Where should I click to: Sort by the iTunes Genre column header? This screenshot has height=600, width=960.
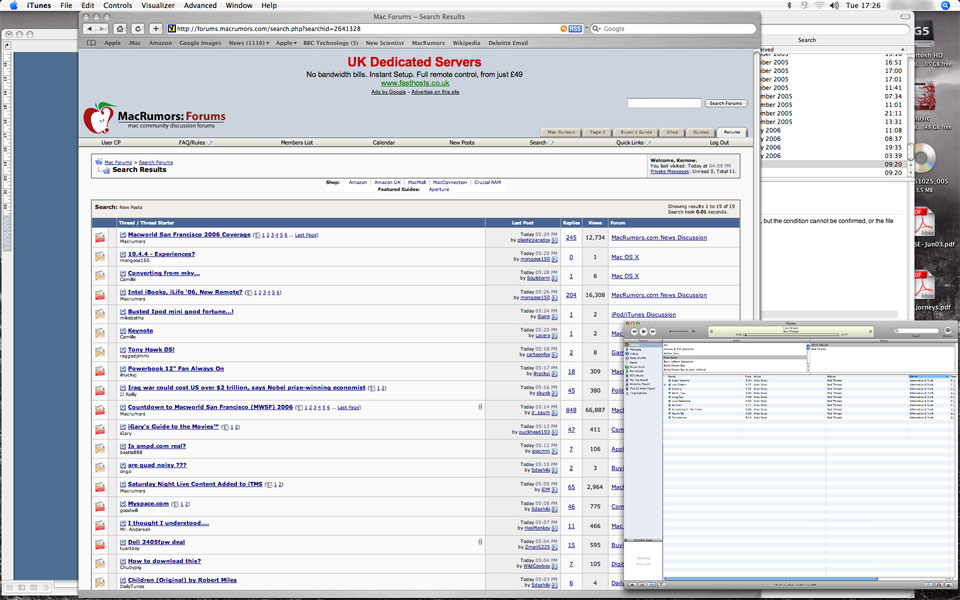pyautogui.click(x=928, y=377)
